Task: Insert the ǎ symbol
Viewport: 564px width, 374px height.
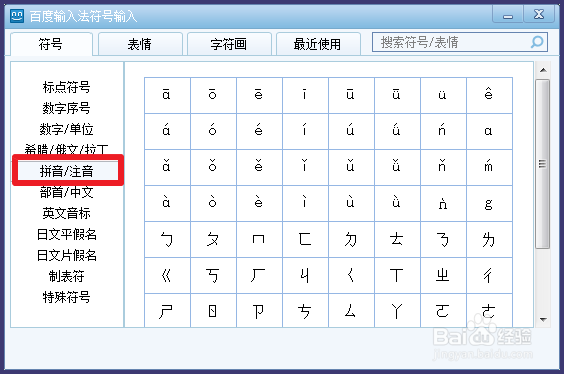Action: pos(167,167)
